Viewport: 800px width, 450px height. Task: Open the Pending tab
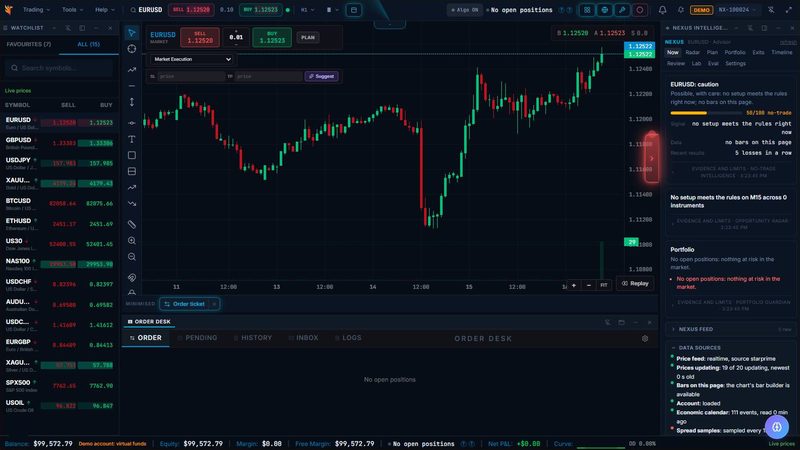point(197,338)
